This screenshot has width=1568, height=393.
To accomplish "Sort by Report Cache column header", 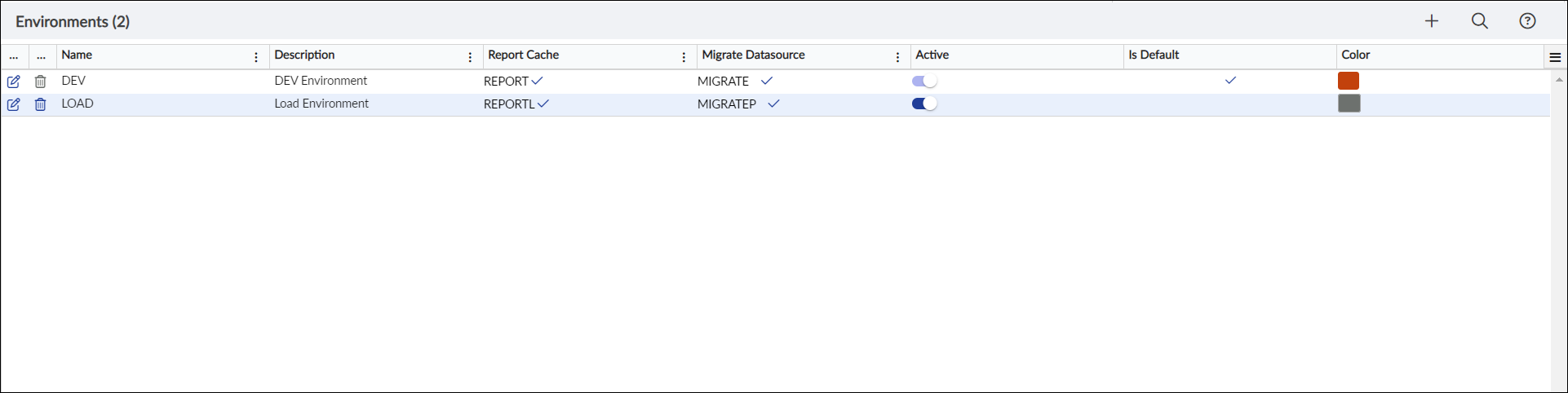I will click(523, 55).
